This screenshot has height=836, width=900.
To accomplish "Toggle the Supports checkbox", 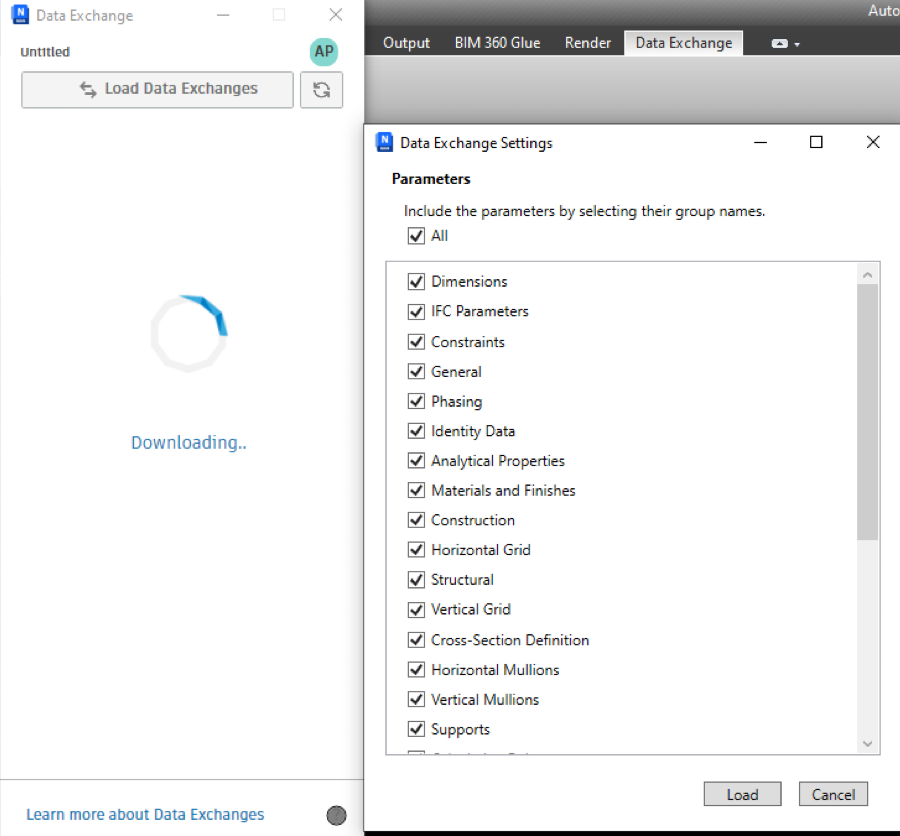I will point(416,729).
